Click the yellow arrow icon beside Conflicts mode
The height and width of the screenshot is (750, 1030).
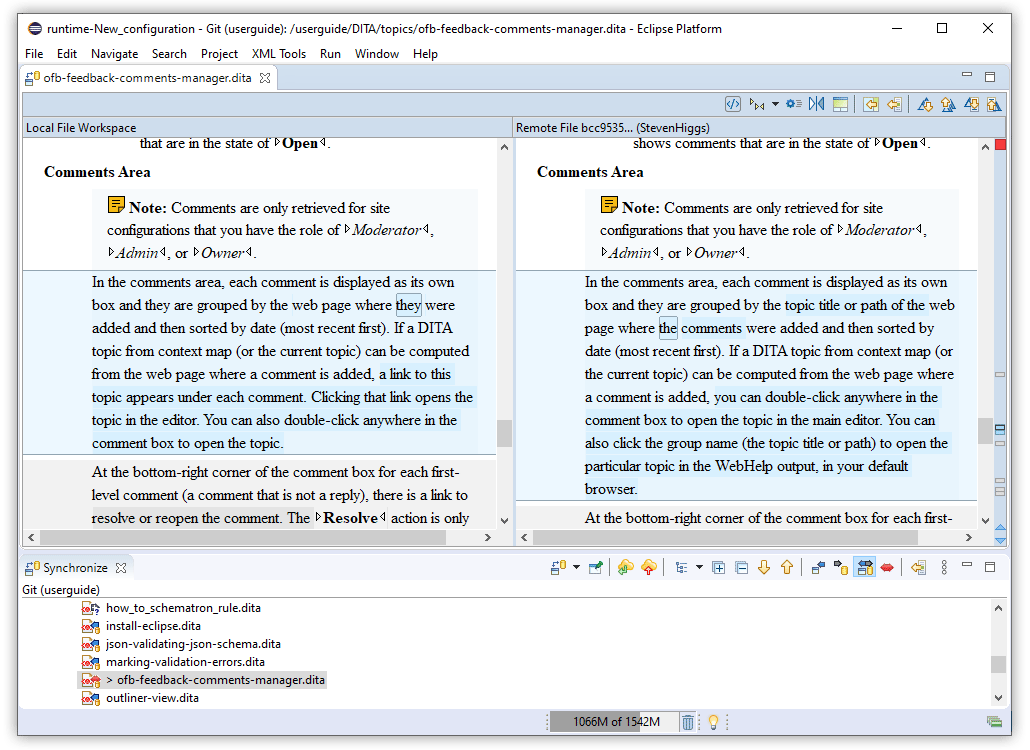pos(918,567)
